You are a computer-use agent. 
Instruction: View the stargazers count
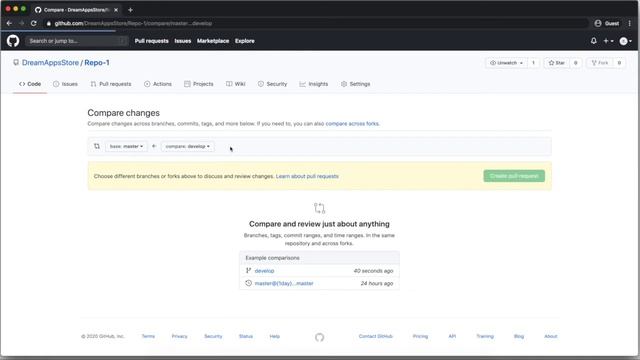tap(576, 63)
